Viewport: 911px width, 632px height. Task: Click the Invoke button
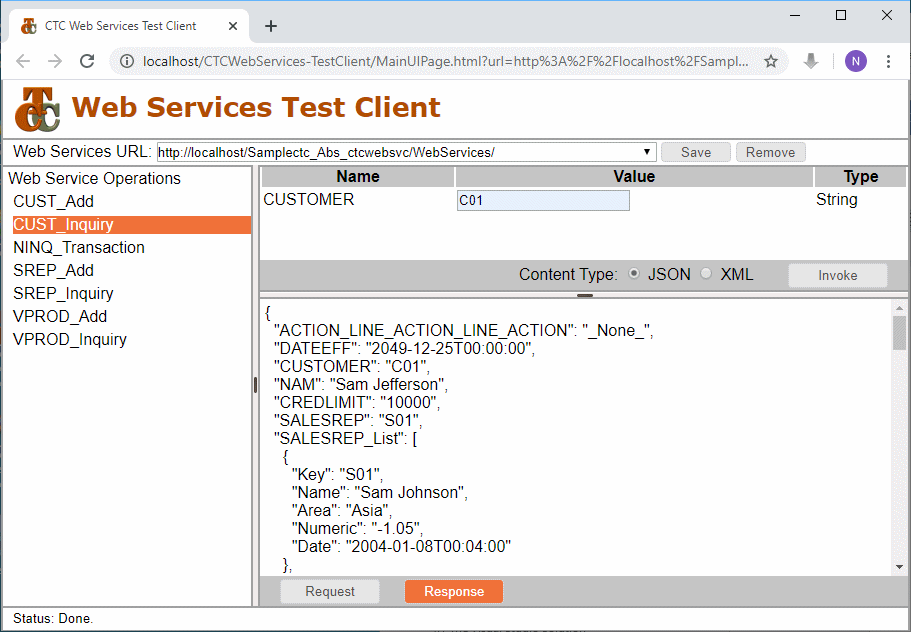click(x=837, y=275)
